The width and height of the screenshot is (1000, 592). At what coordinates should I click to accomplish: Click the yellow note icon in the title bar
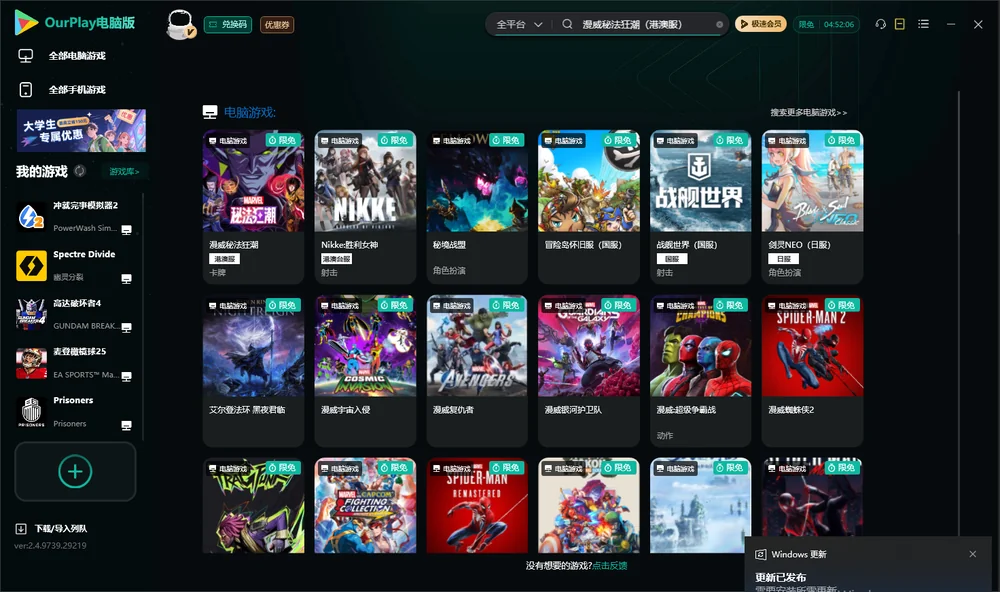pos(900,24)
